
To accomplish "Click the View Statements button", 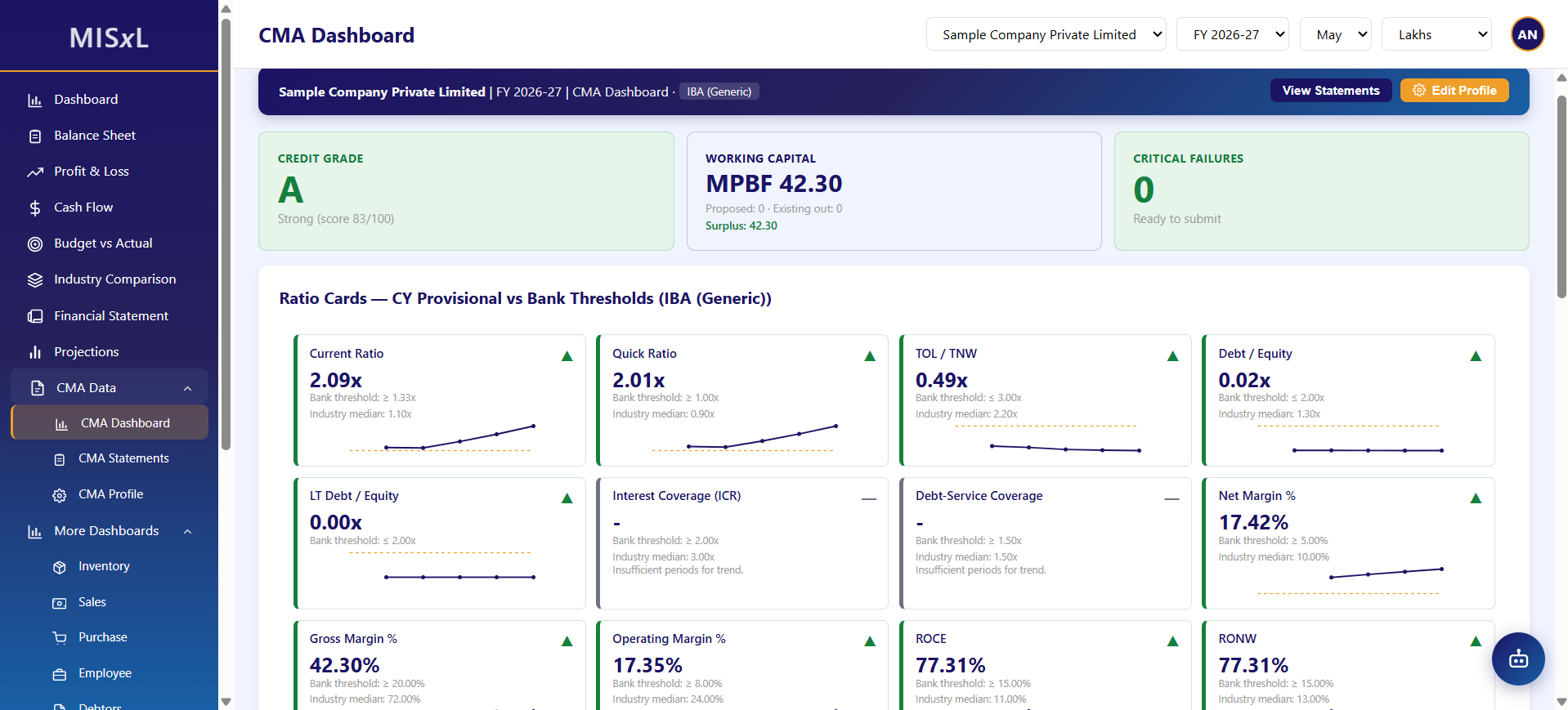I will (x=1331, y=91).
